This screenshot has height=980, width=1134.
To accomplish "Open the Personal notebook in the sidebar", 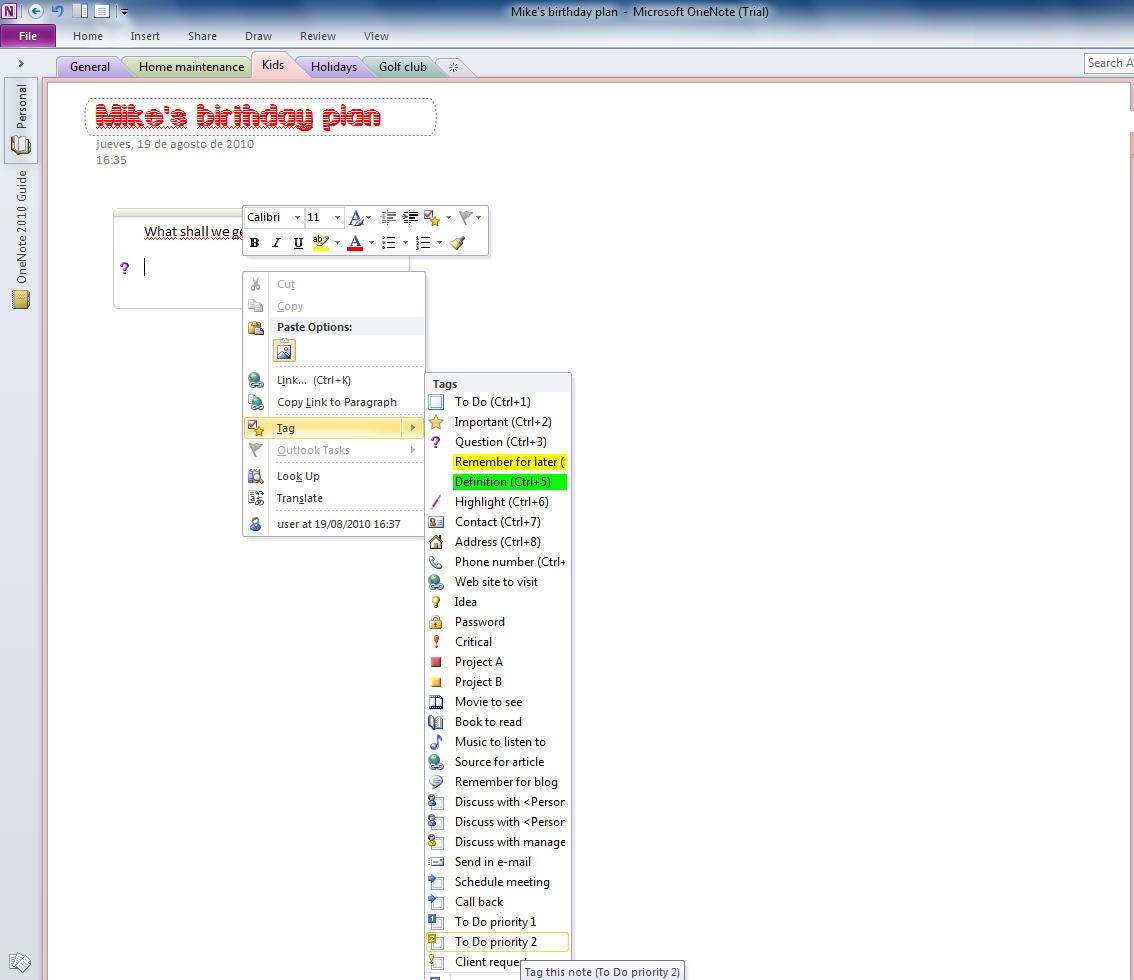I will coord(21,119).
